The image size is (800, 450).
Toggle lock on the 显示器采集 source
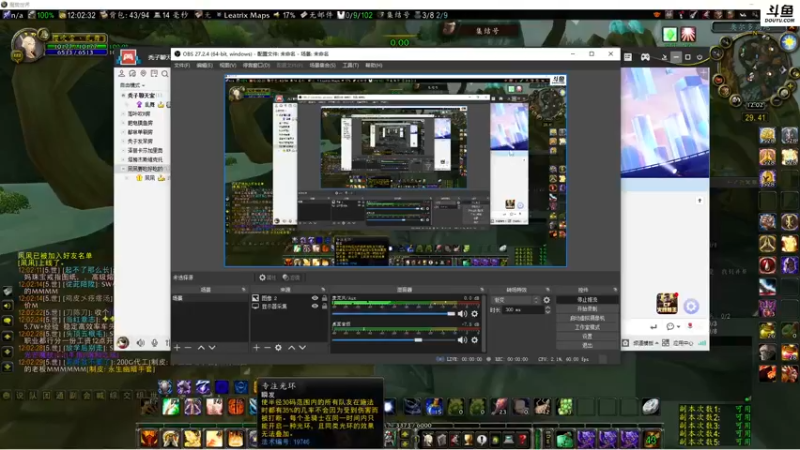tap(324, 306)
